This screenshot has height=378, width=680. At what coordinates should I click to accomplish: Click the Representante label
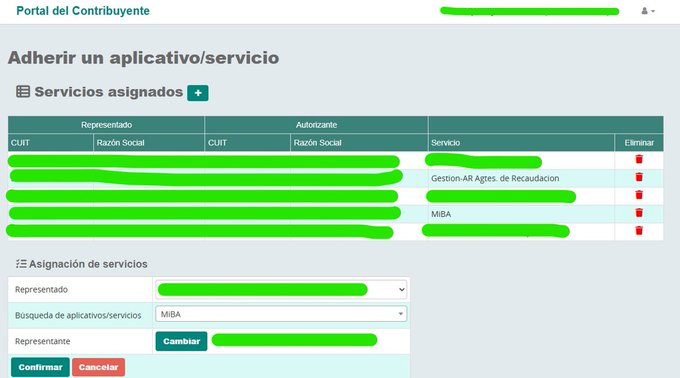[x=42, y=341]
